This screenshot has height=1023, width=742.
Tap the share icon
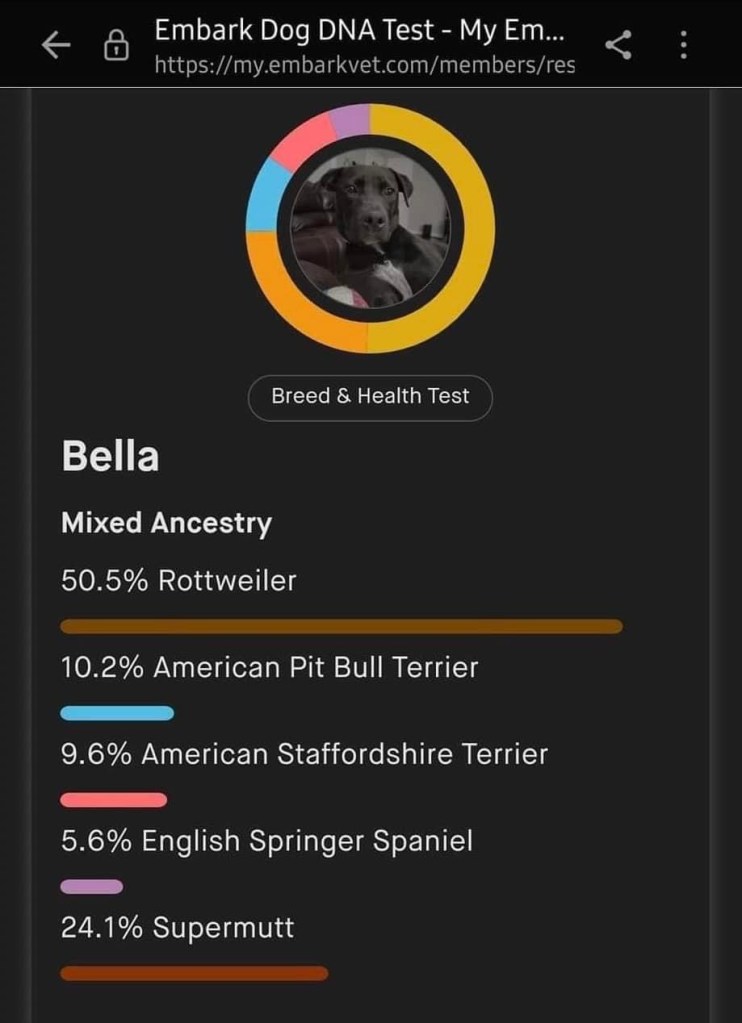pos(619,45)
